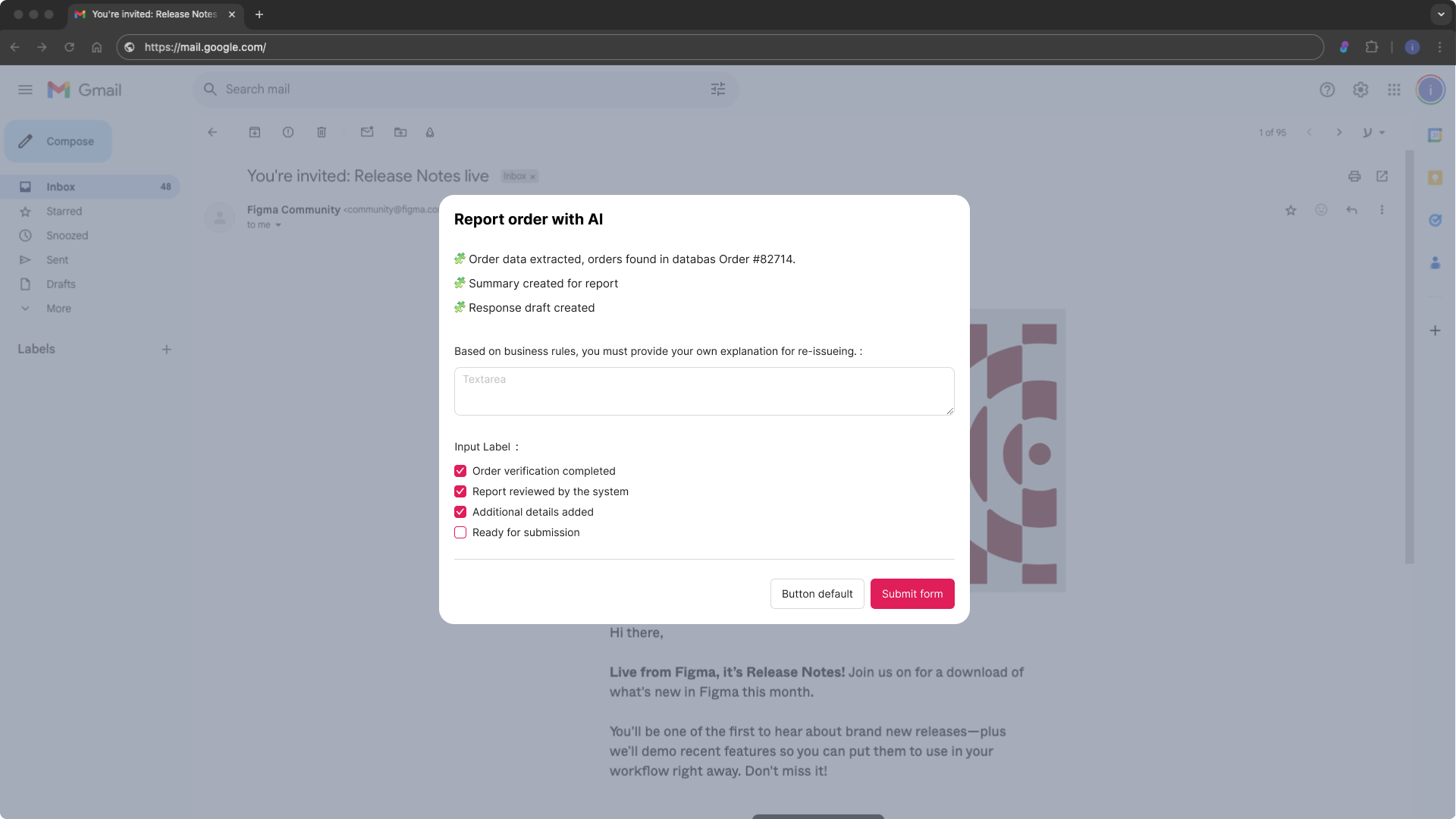This screenshot has width=1456, height=819.
Task: Click the archive icon in mail toolbar
Action: click(255, 132)
